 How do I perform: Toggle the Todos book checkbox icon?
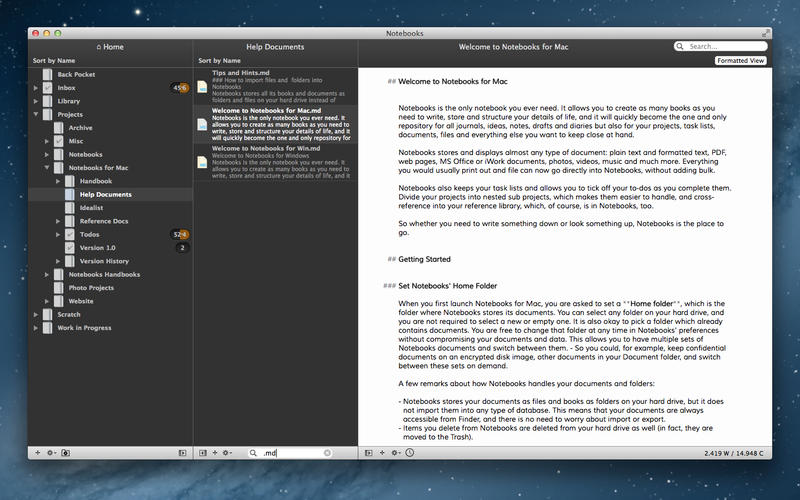pos(70,234)
